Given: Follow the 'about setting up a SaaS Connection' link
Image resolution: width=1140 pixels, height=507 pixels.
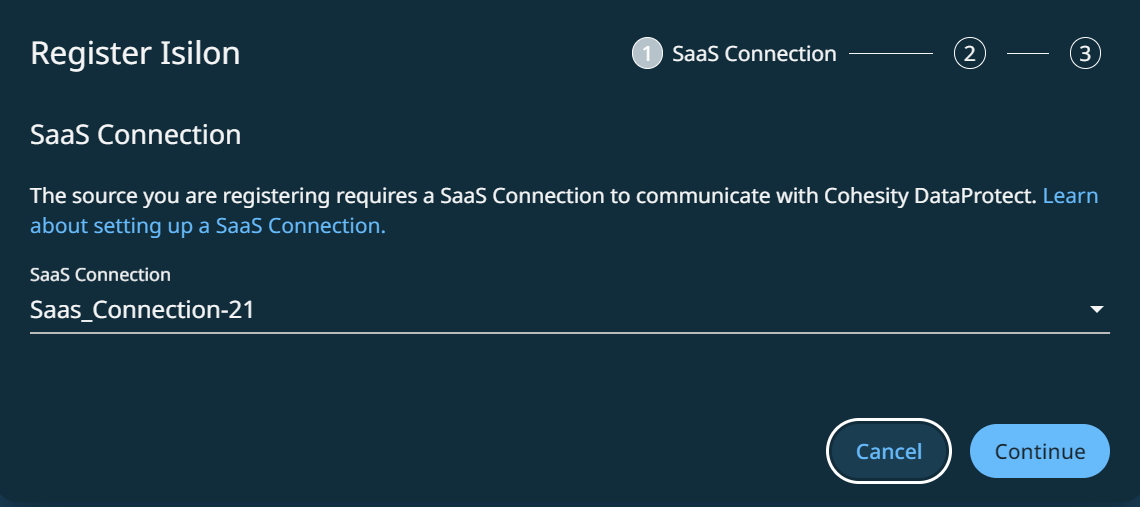Looking at the screenshot, I should 207,226.
